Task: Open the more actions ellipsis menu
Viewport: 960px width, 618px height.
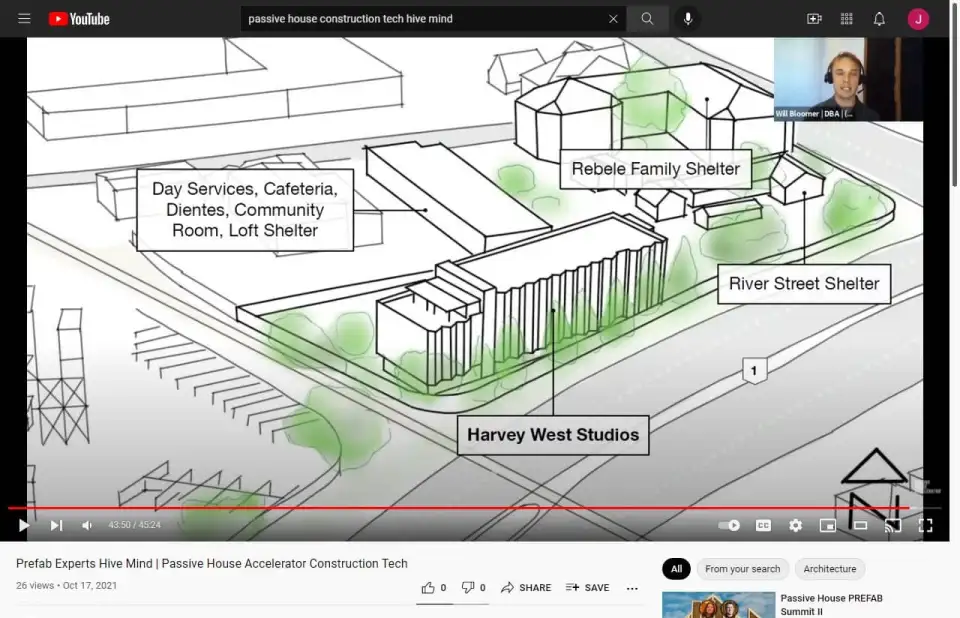Action: (x=632, y=588)
